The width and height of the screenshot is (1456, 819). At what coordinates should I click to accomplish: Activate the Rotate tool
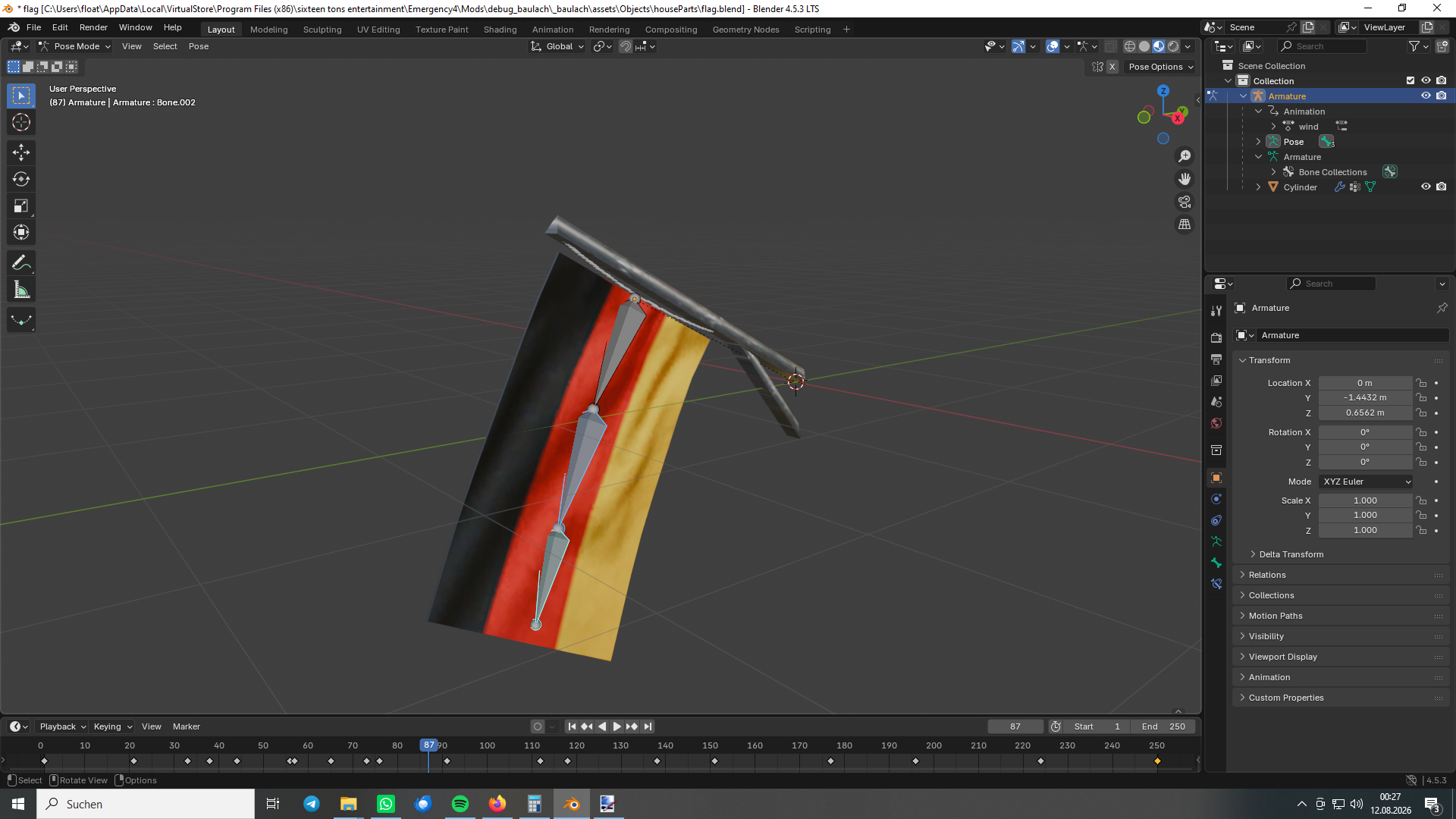tap(21, 179)
